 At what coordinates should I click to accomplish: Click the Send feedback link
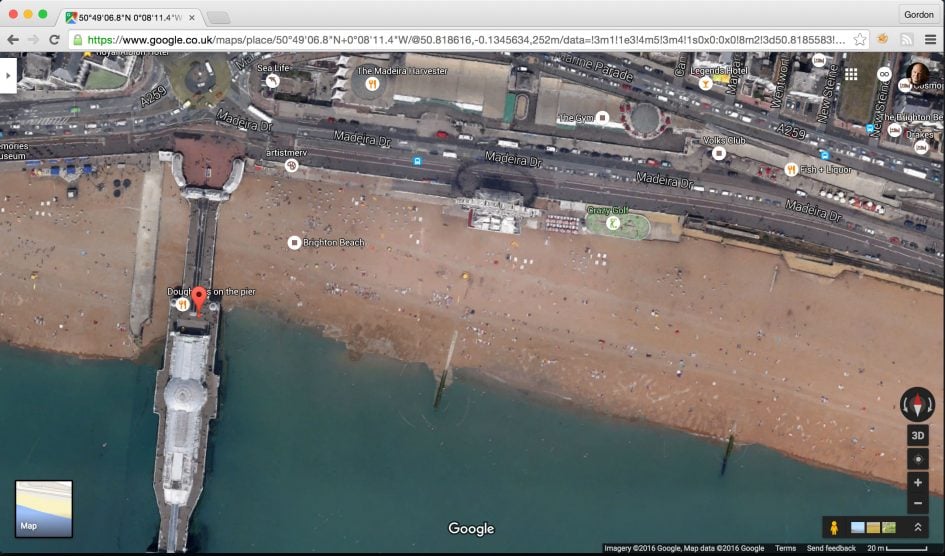tap(831, 548)
